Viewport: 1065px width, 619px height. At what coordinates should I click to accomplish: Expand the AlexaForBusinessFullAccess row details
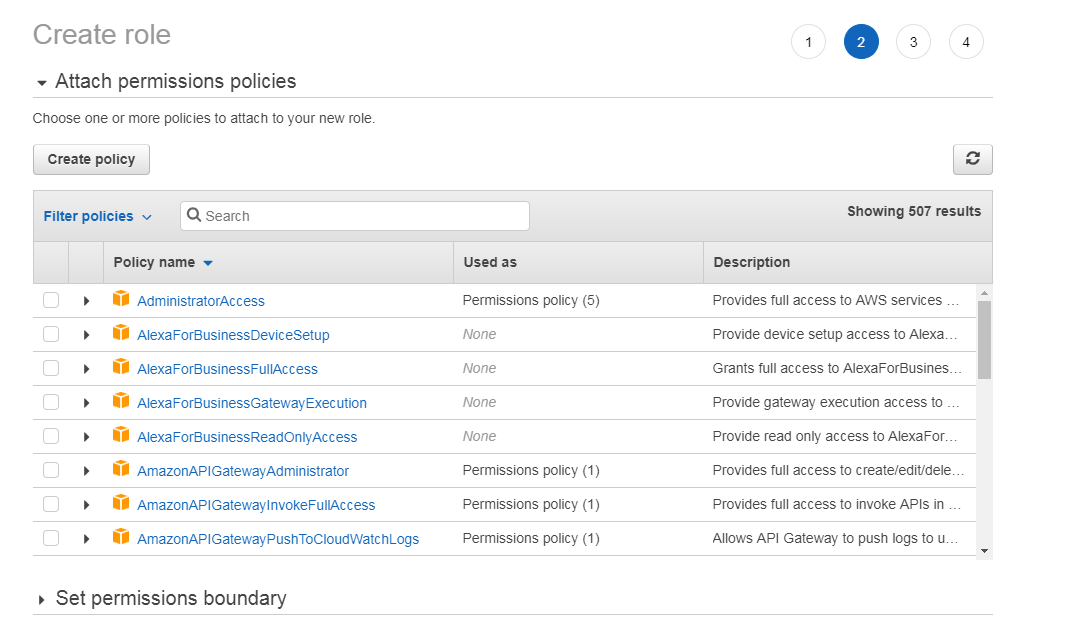pos(86,369)
